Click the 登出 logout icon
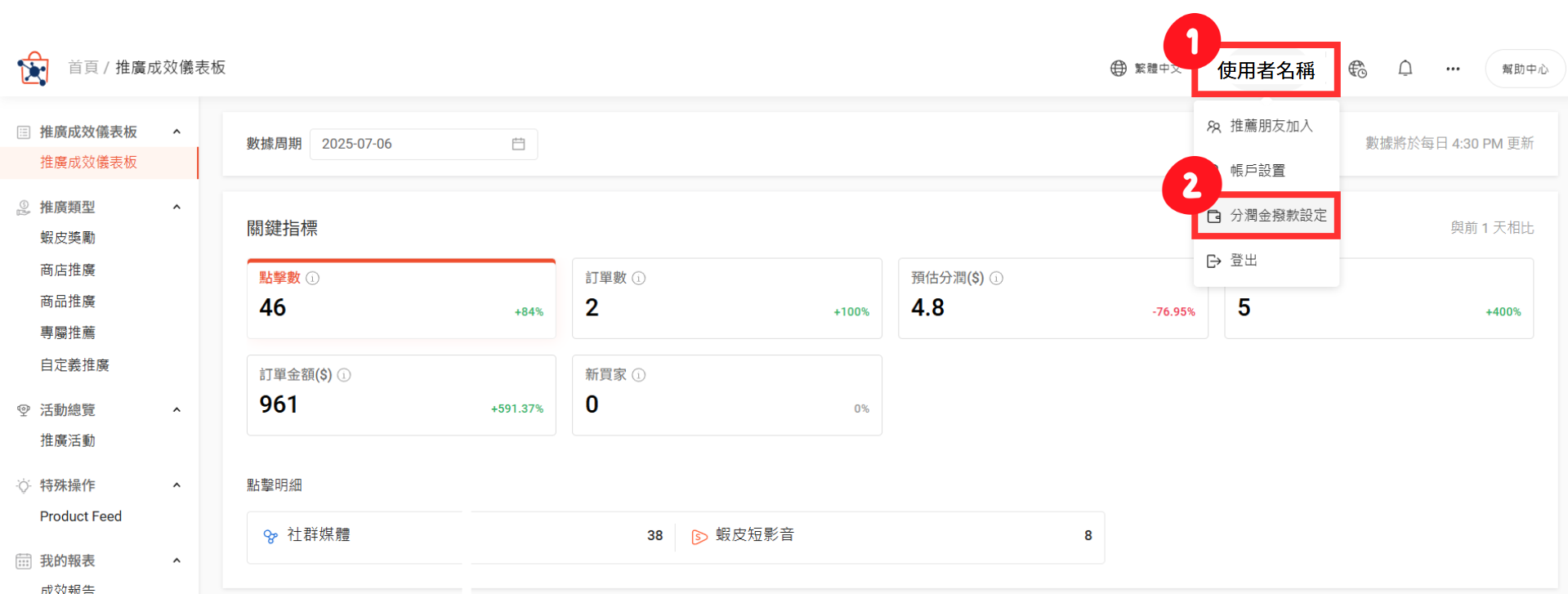This screenshot has width=1568, height=594. click(x=1214, y=261)
